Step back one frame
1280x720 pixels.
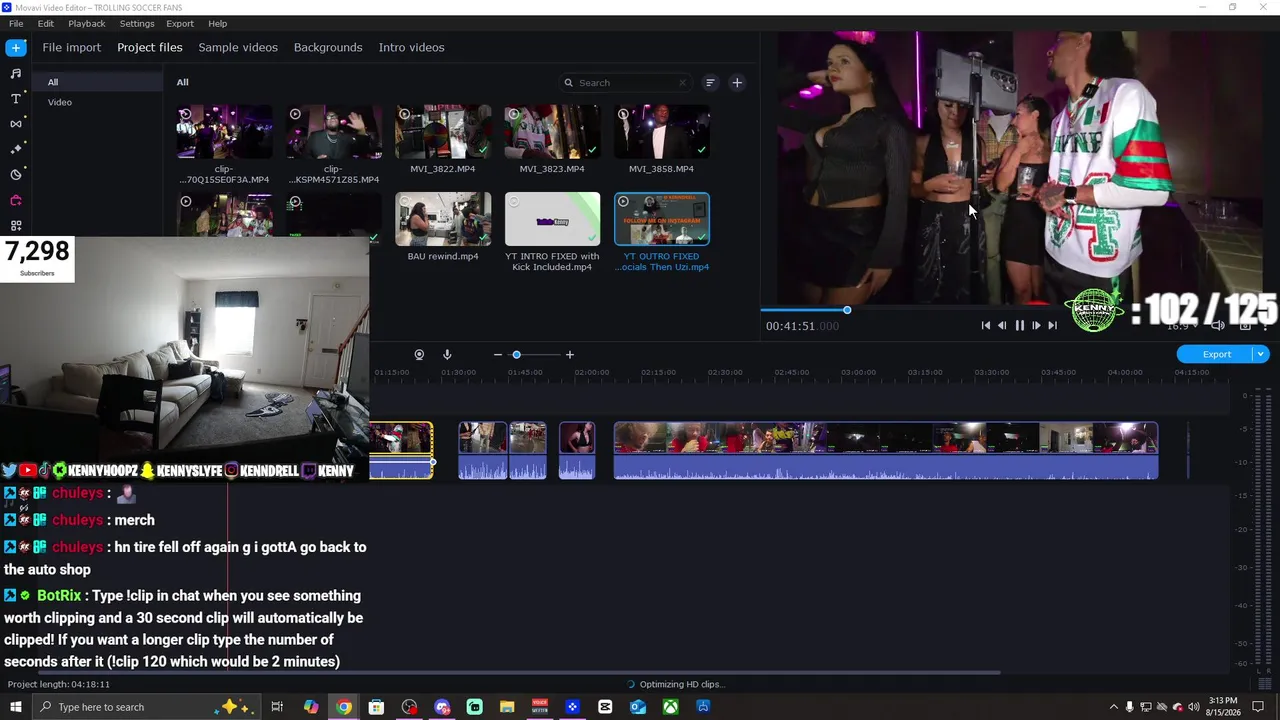tap(1002, 325)
